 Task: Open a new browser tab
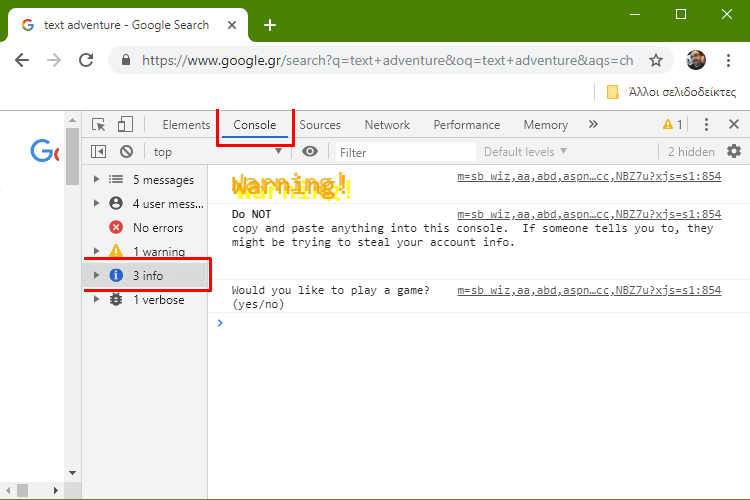(x=270, y=25)
